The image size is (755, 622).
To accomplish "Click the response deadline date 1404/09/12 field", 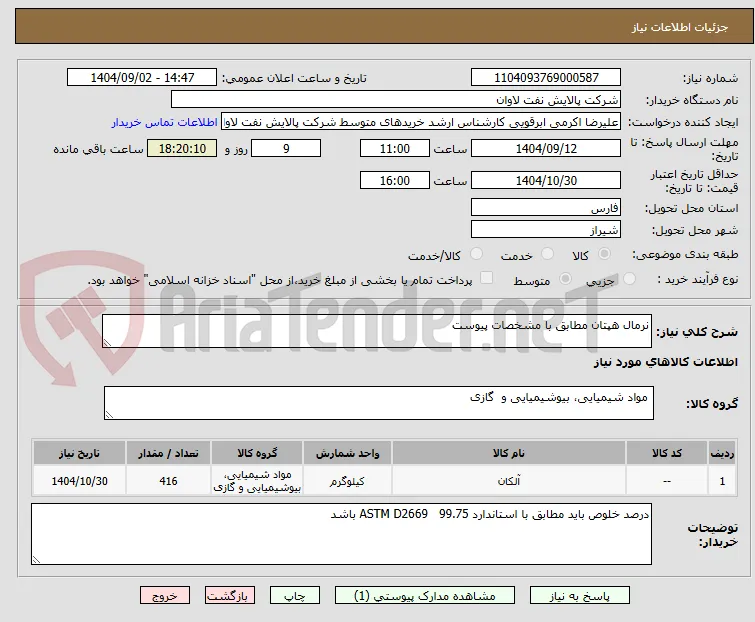I will coord(546,148).
